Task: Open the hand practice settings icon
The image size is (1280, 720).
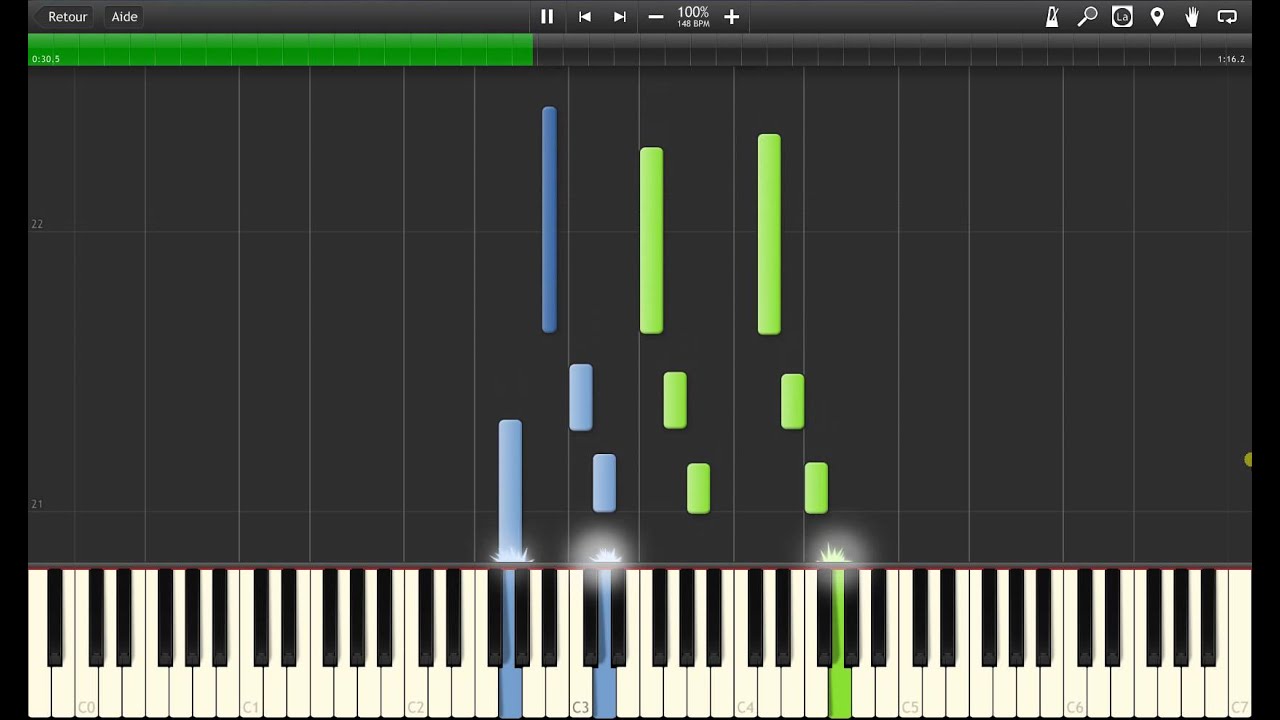Action: [x=1192, y=16]
